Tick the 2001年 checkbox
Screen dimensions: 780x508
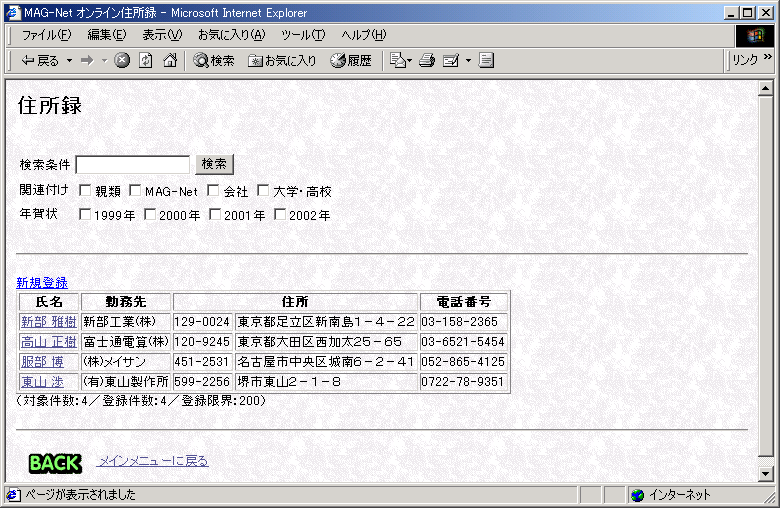coord(214,214)
